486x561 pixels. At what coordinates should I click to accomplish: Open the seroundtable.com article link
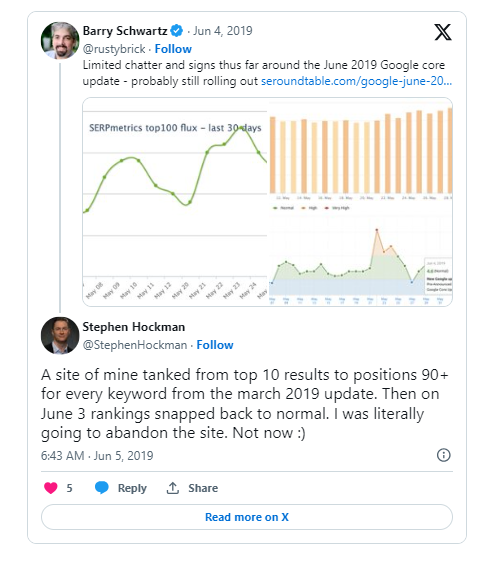point(356,81)
